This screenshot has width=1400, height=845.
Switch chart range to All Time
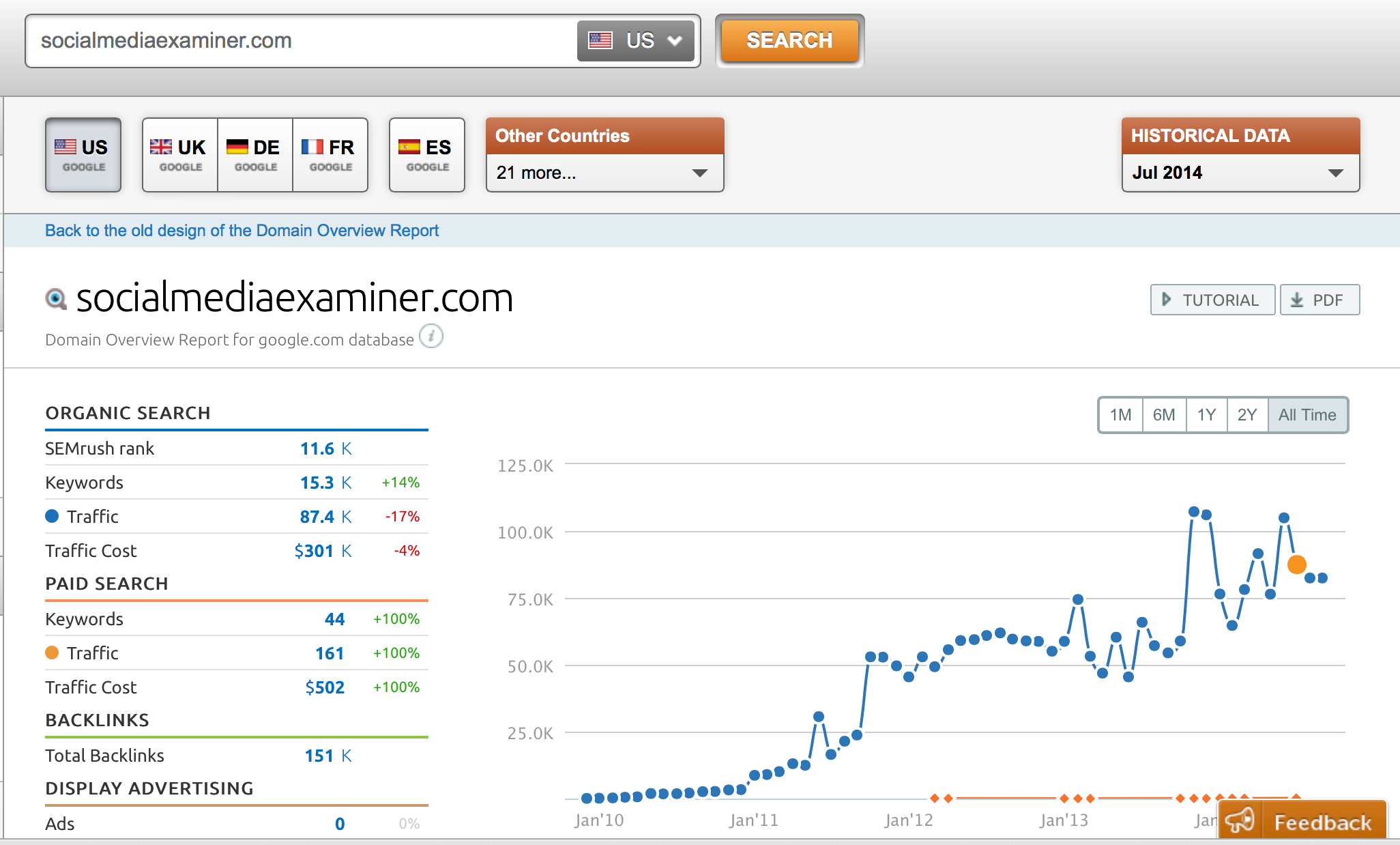1307,415
